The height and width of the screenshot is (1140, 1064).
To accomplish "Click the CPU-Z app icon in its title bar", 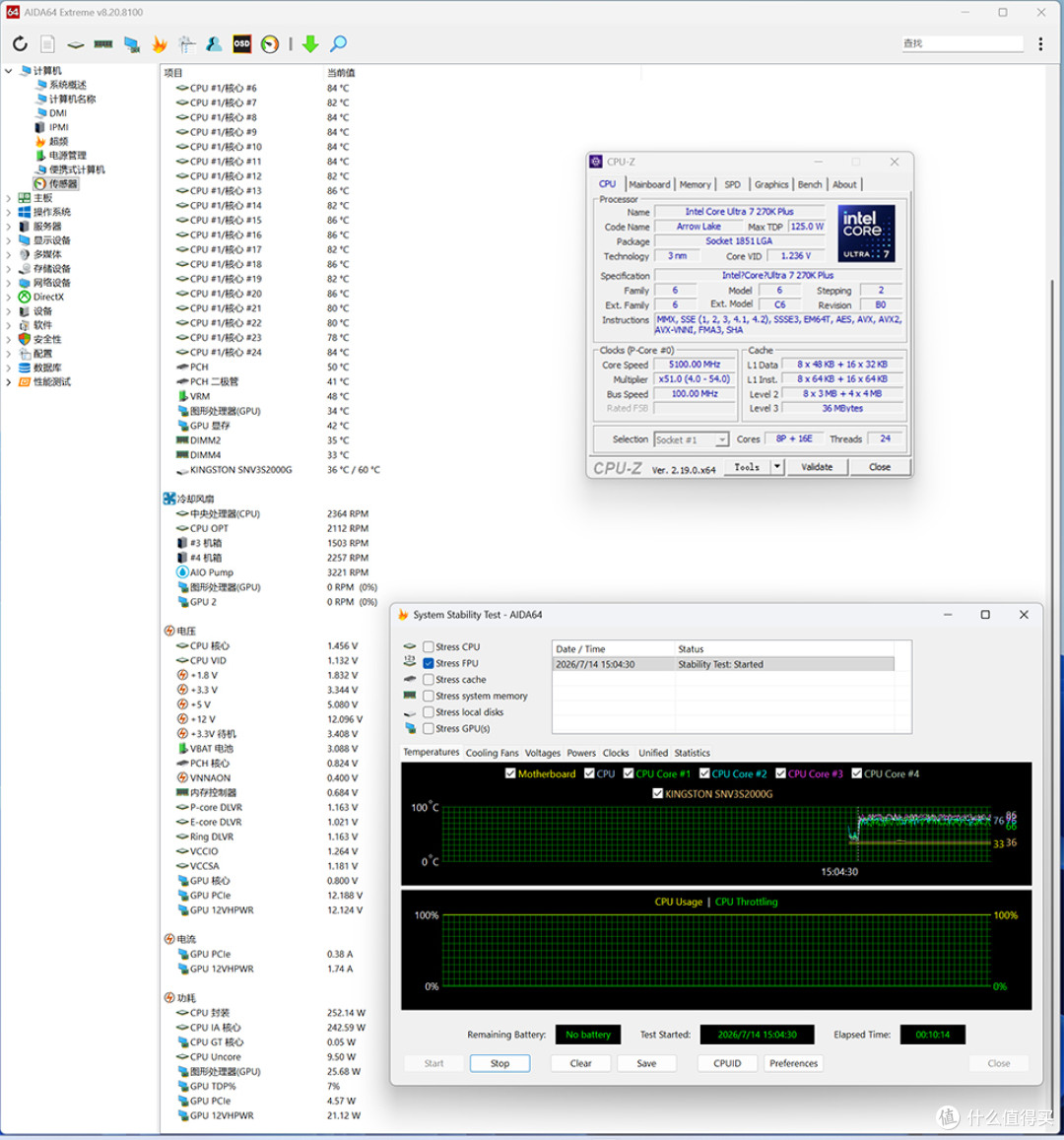I will [596, 162].
